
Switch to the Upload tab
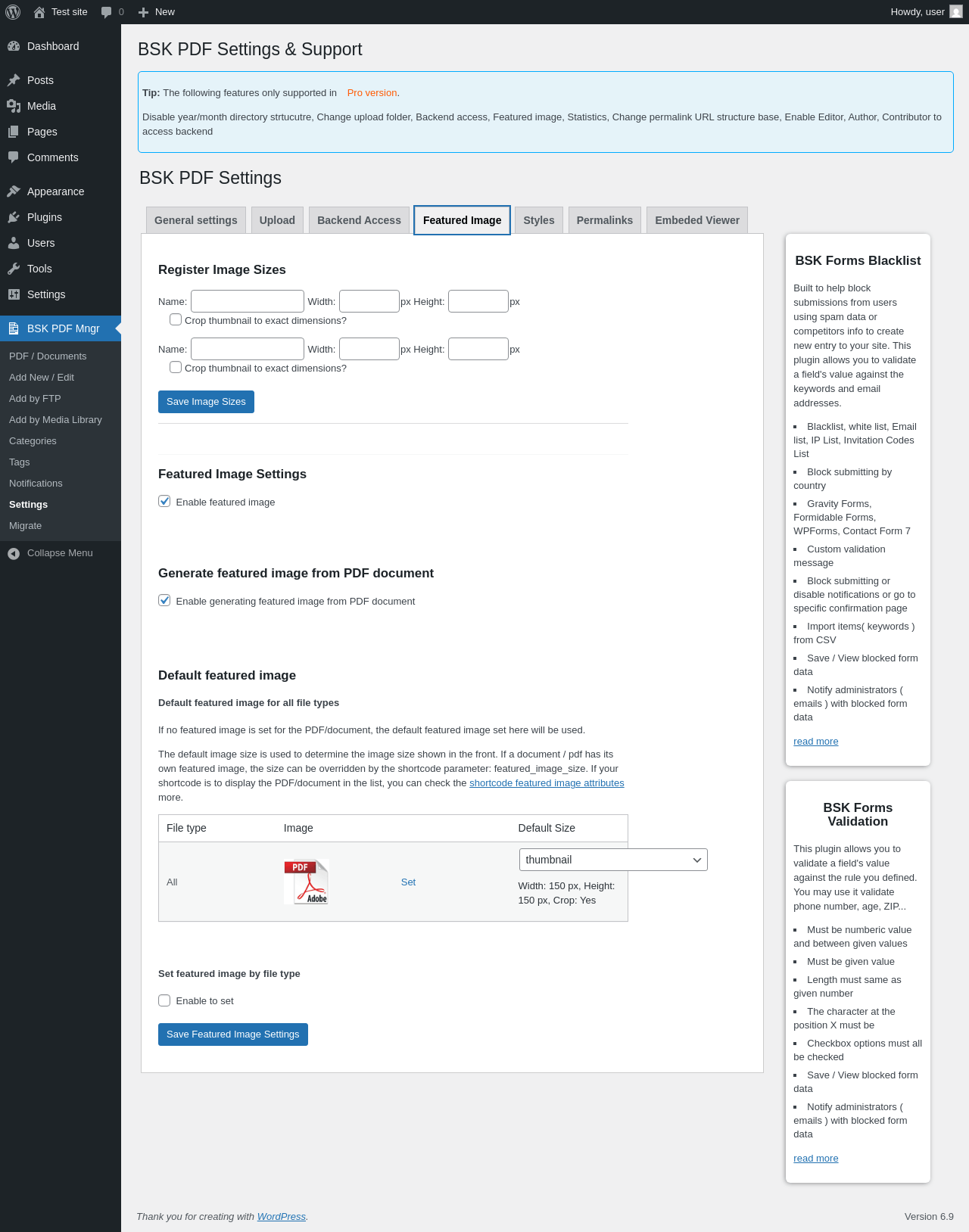tap(277, 220)
